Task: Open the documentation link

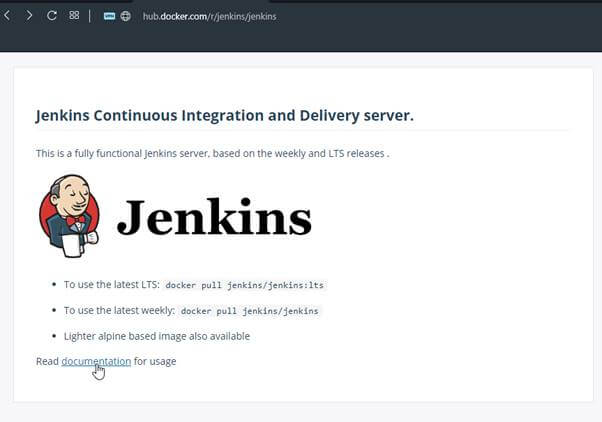Action: tap(96, 361)
